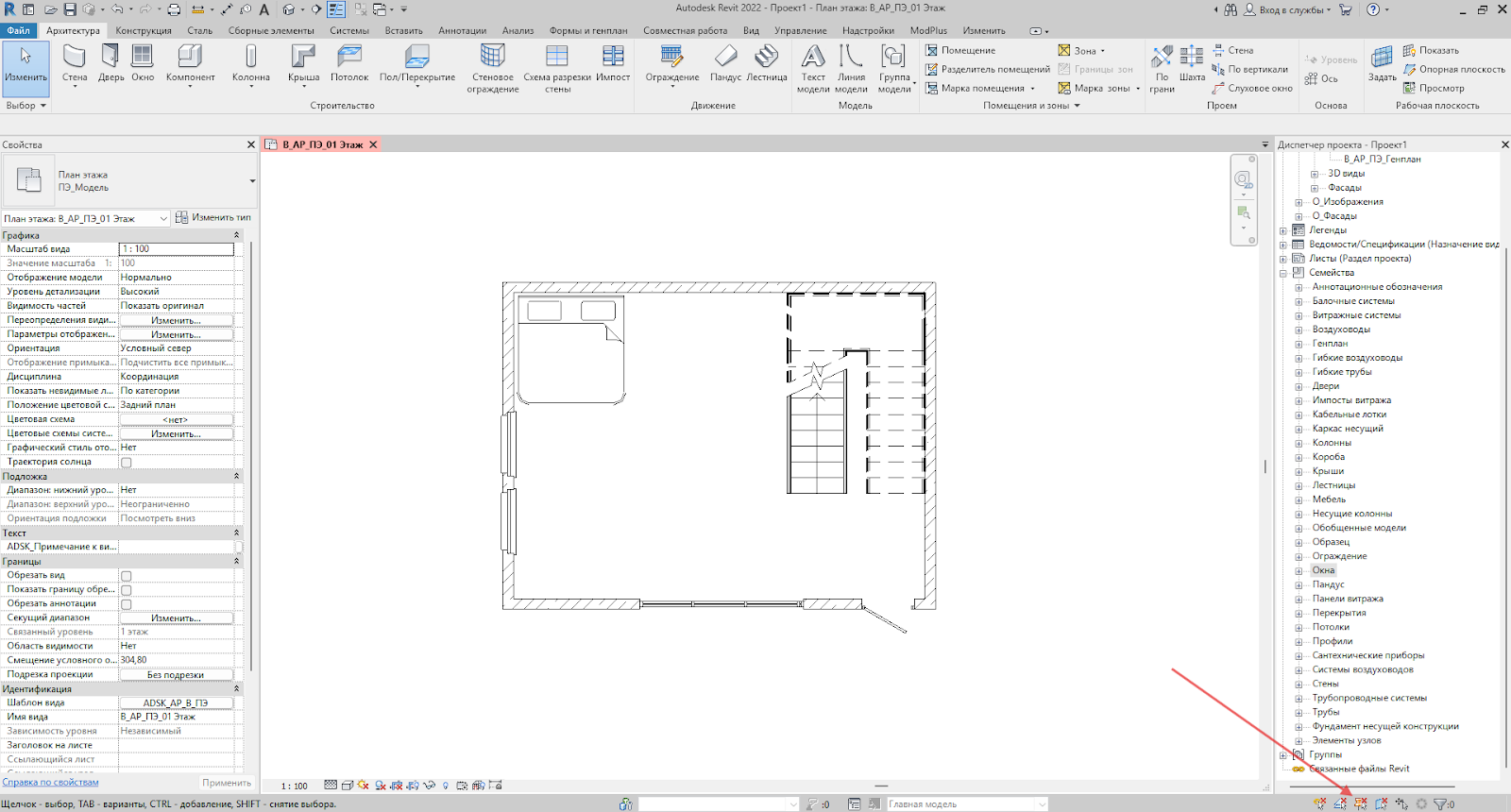Toggle Drag elements on selection status icon

(x=1401, y=804)
